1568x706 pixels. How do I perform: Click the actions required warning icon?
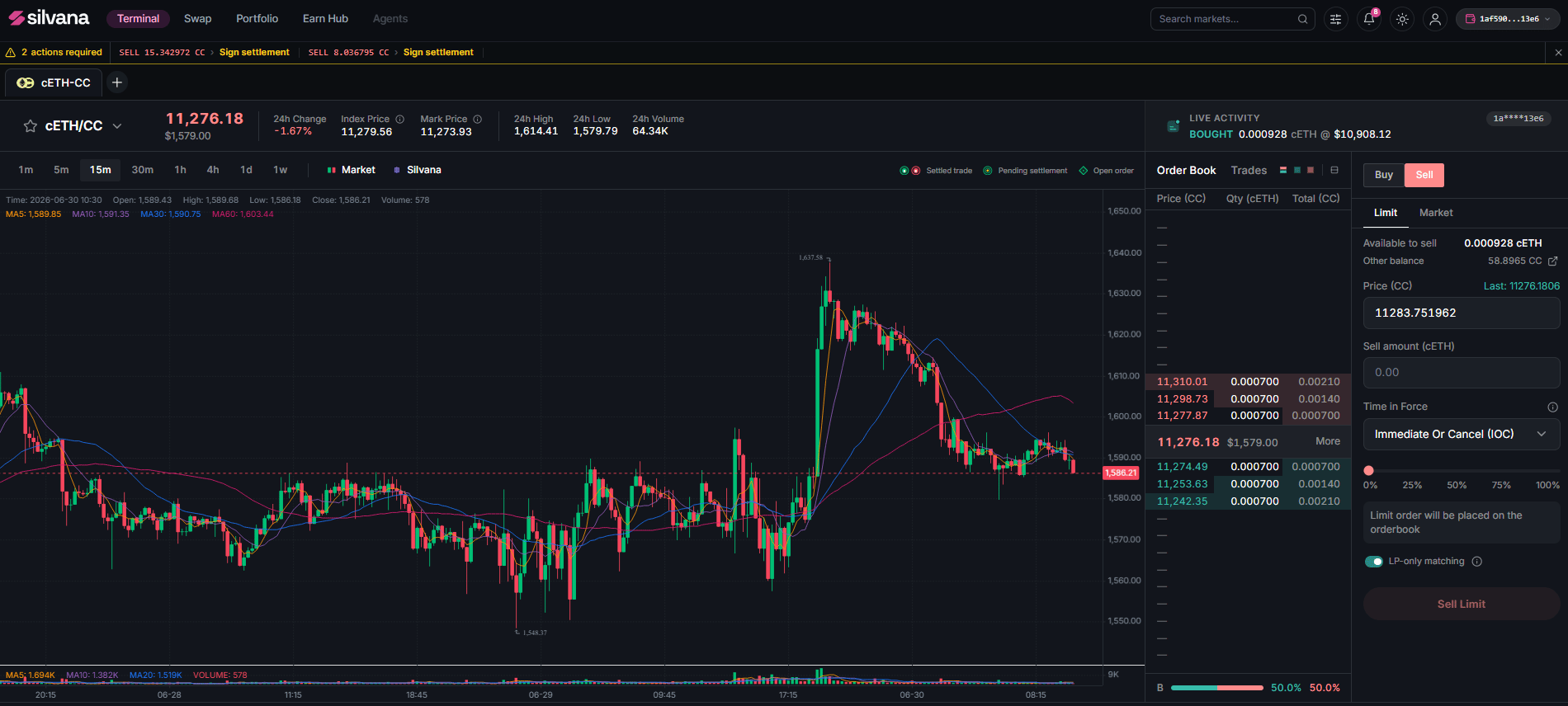tap(11, 53)
